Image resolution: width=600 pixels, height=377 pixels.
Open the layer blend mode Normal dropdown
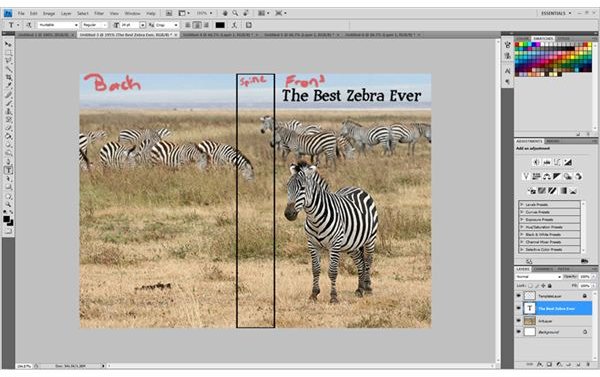[x=538, y=276]
